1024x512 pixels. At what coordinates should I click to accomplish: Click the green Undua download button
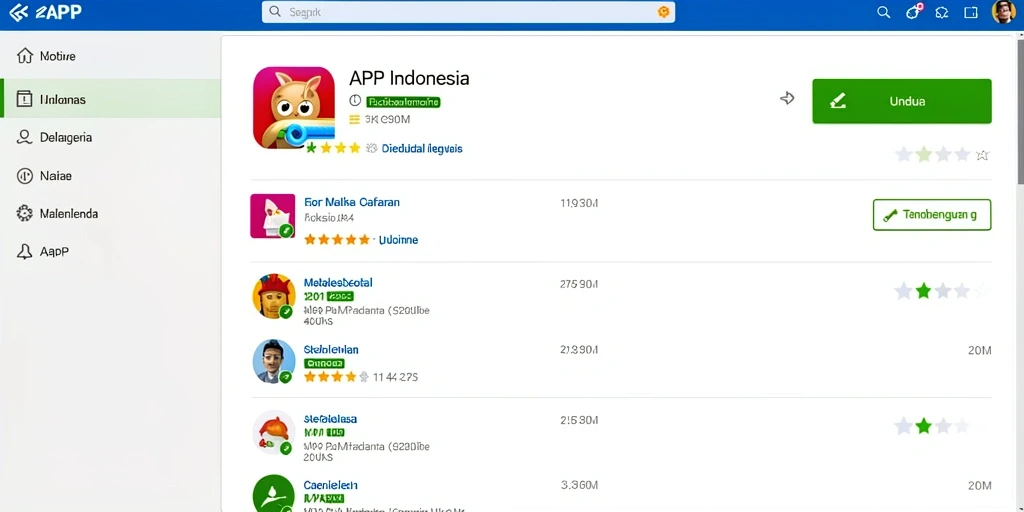[x=902, y=101]
